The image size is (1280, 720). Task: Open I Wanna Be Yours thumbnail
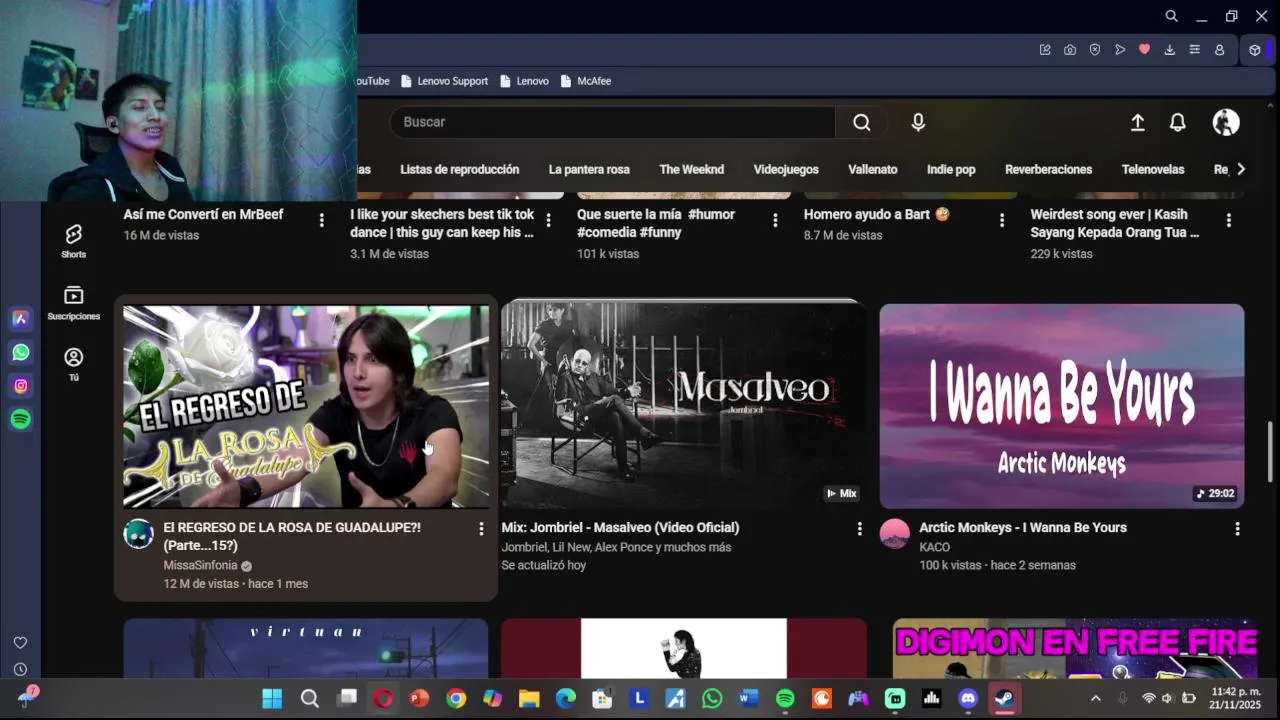pyautogui.click(x=1062, y=407)
